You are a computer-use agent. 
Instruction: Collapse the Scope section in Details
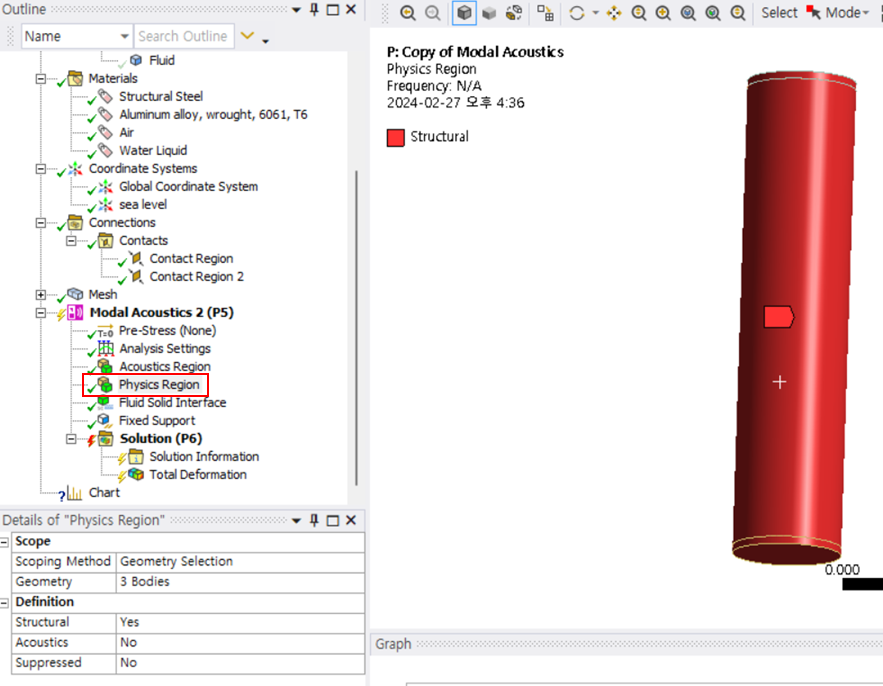point(6,541)
